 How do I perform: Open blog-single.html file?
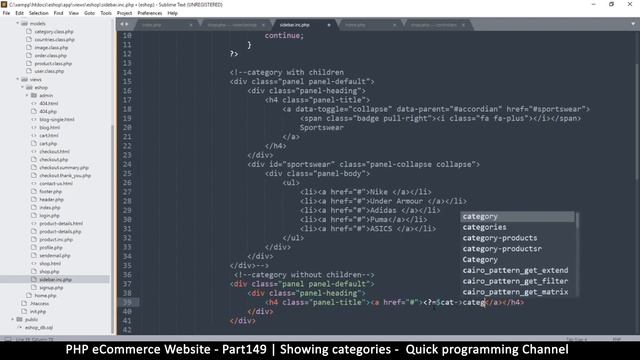click(57, 120)
